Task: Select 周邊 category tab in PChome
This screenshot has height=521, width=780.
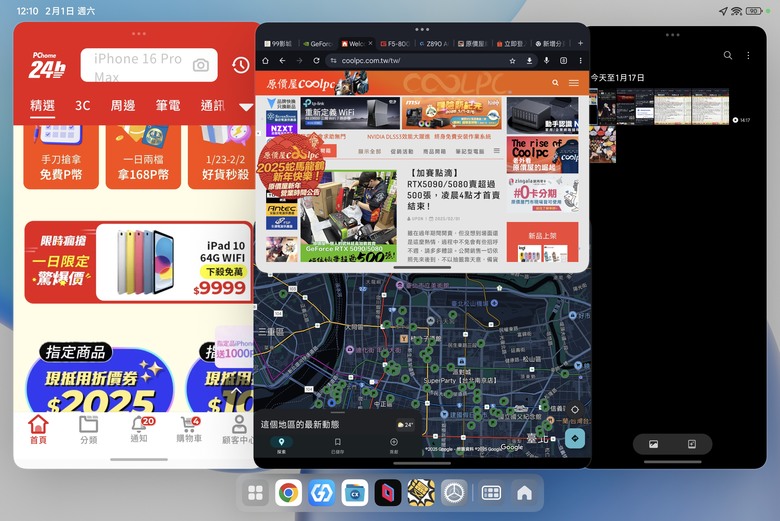Action: (122, 105)
